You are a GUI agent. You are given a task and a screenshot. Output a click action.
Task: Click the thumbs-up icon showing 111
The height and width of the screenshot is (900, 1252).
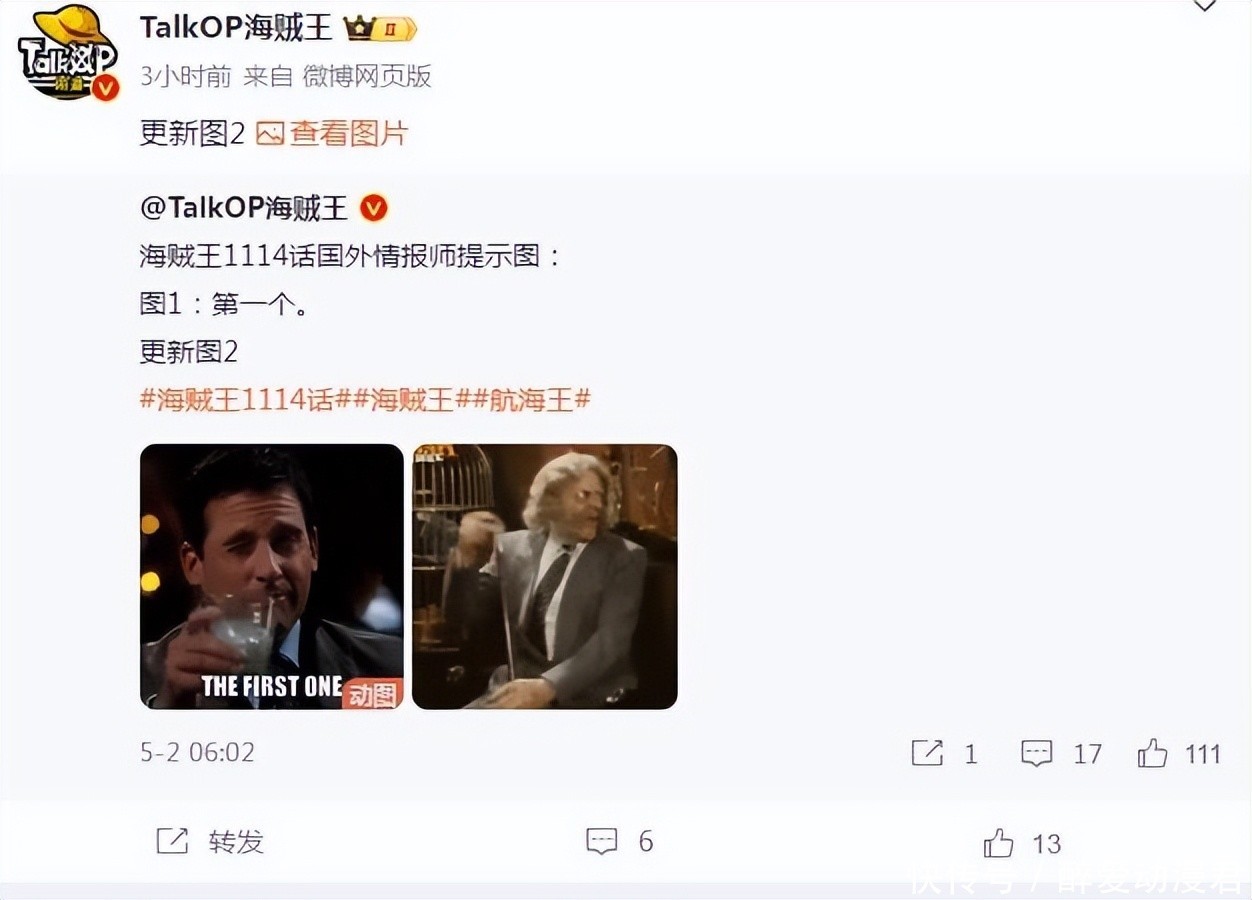1152,753
